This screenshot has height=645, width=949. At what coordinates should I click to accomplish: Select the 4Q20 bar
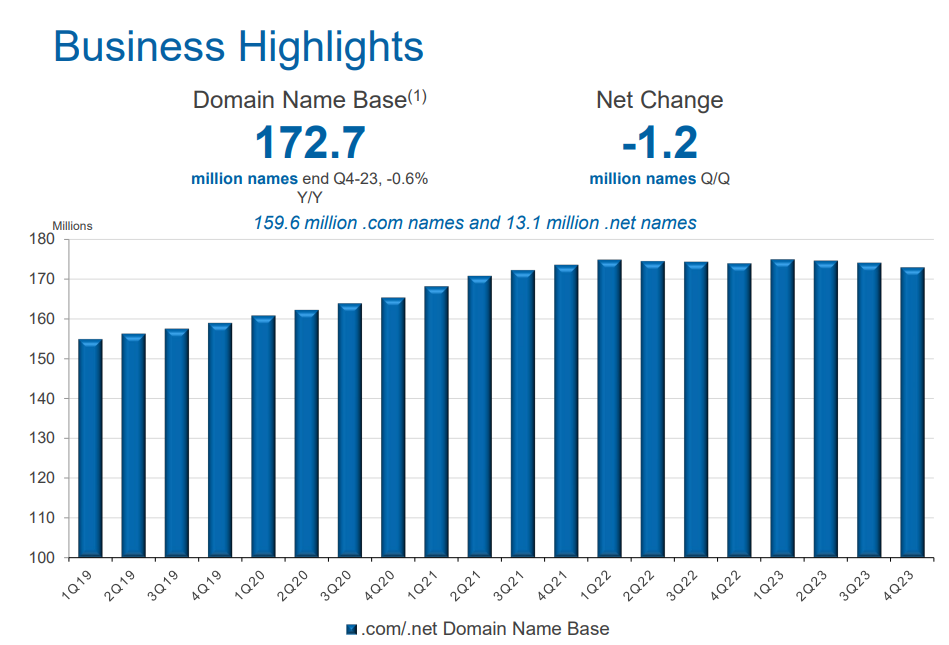pos(393,427)
